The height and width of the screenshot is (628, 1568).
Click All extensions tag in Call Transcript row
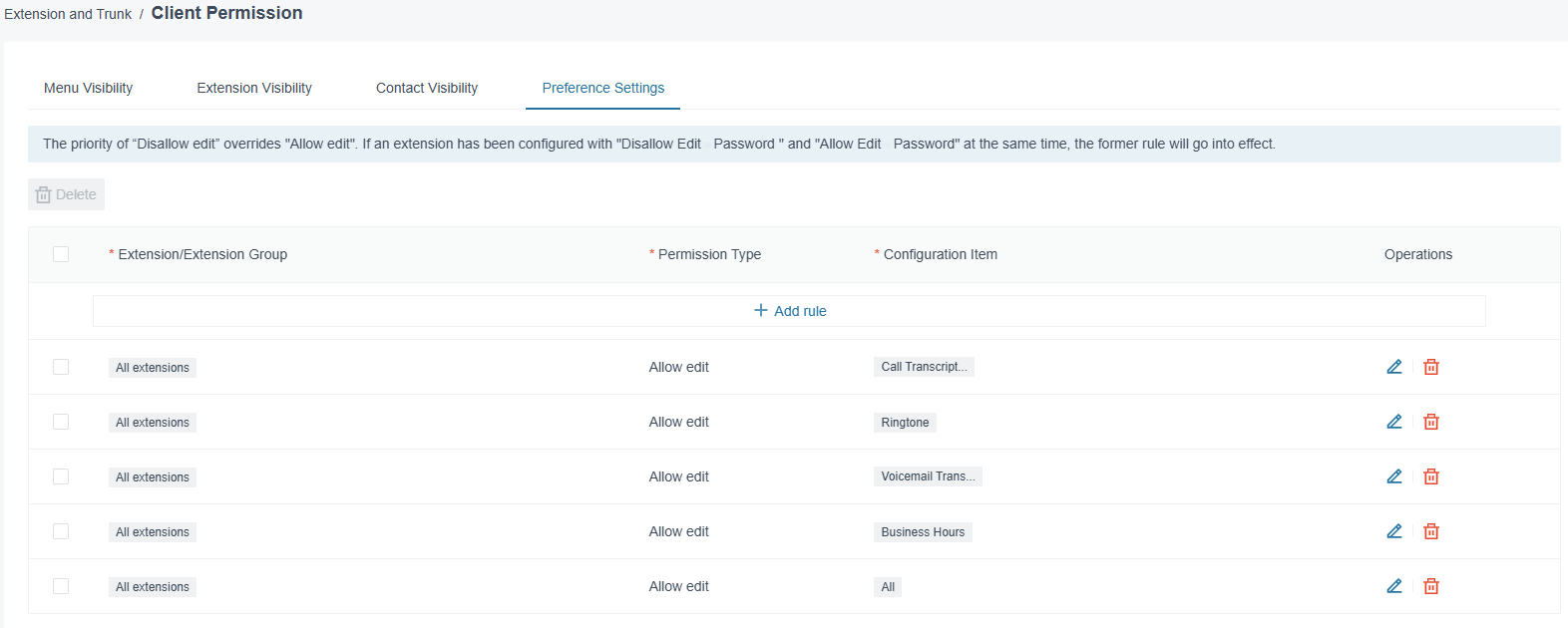(153, 368)
